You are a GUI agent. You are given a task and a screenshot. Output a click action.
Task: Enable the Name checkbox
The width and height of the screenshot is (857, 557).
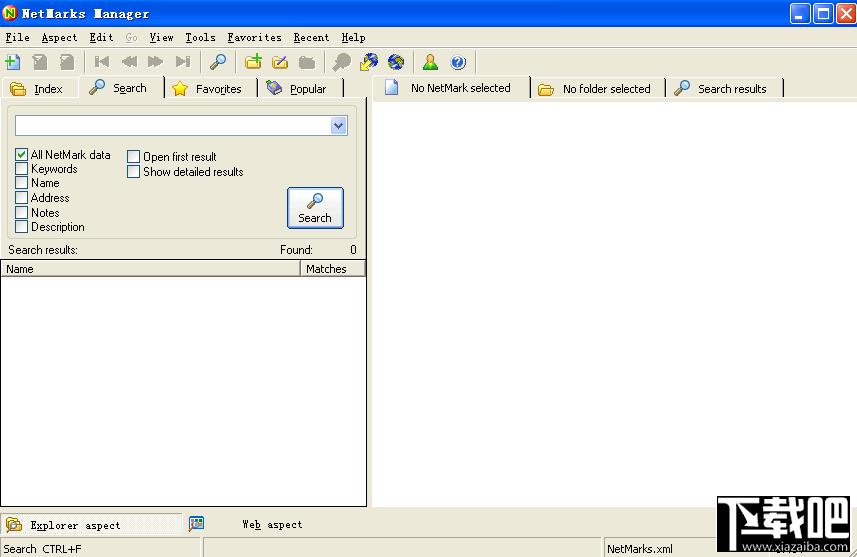(21, 183)
